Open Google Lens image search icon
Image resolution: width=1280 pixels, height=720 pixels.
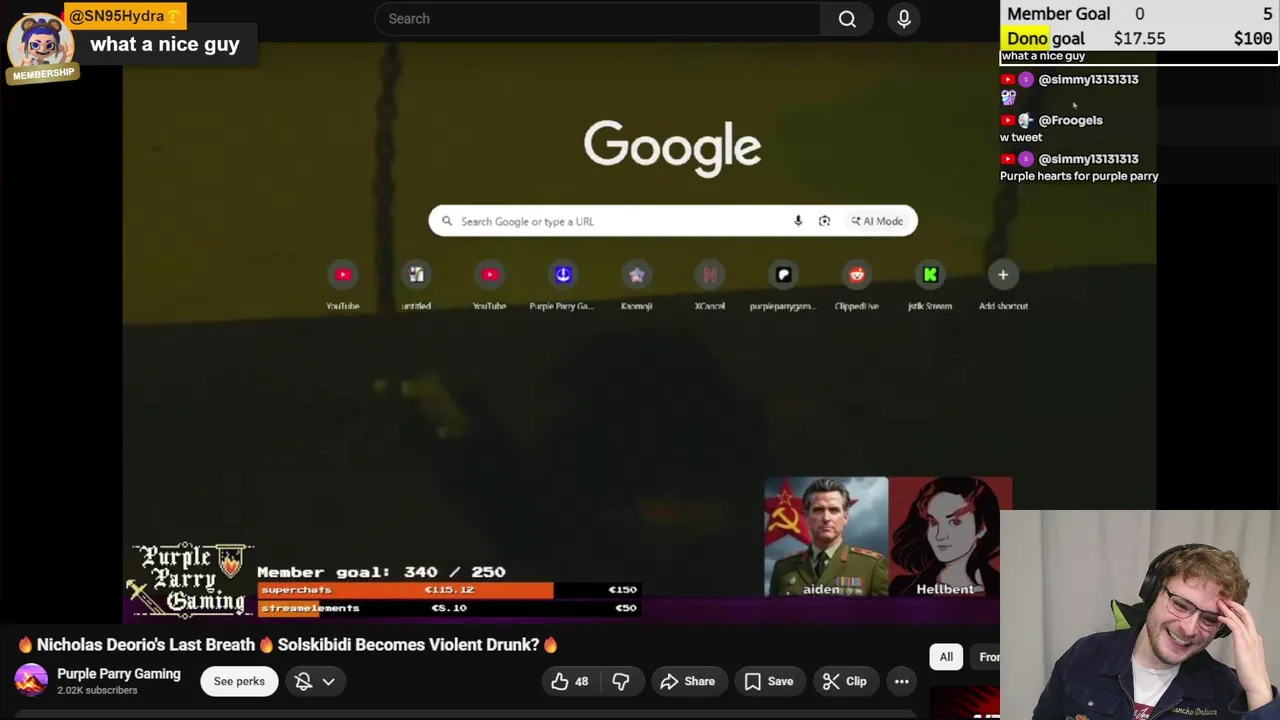tap(824, 221)
